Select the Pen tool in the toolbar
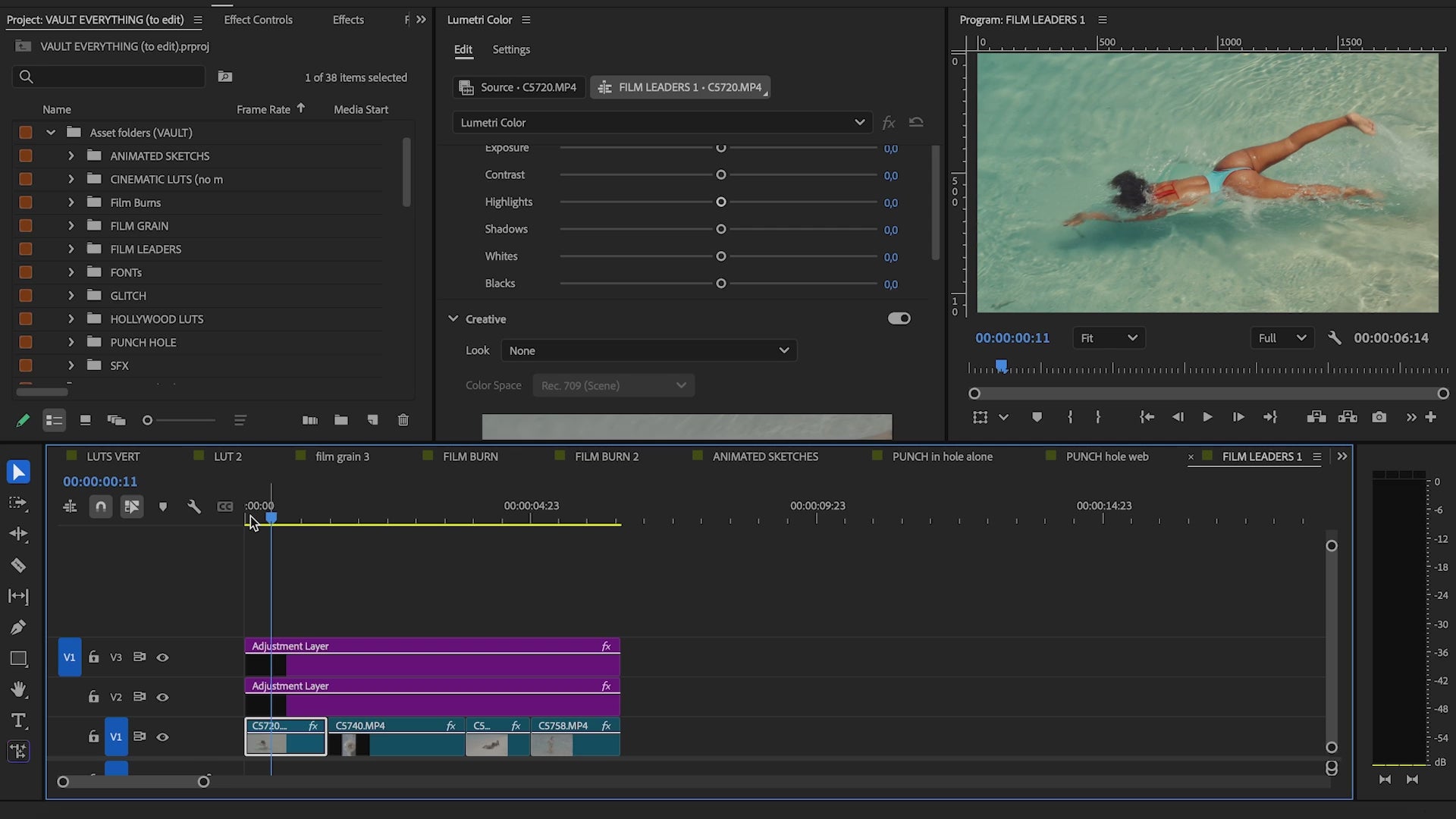The height and width of the screenshot is (819, 1456). 18,627
